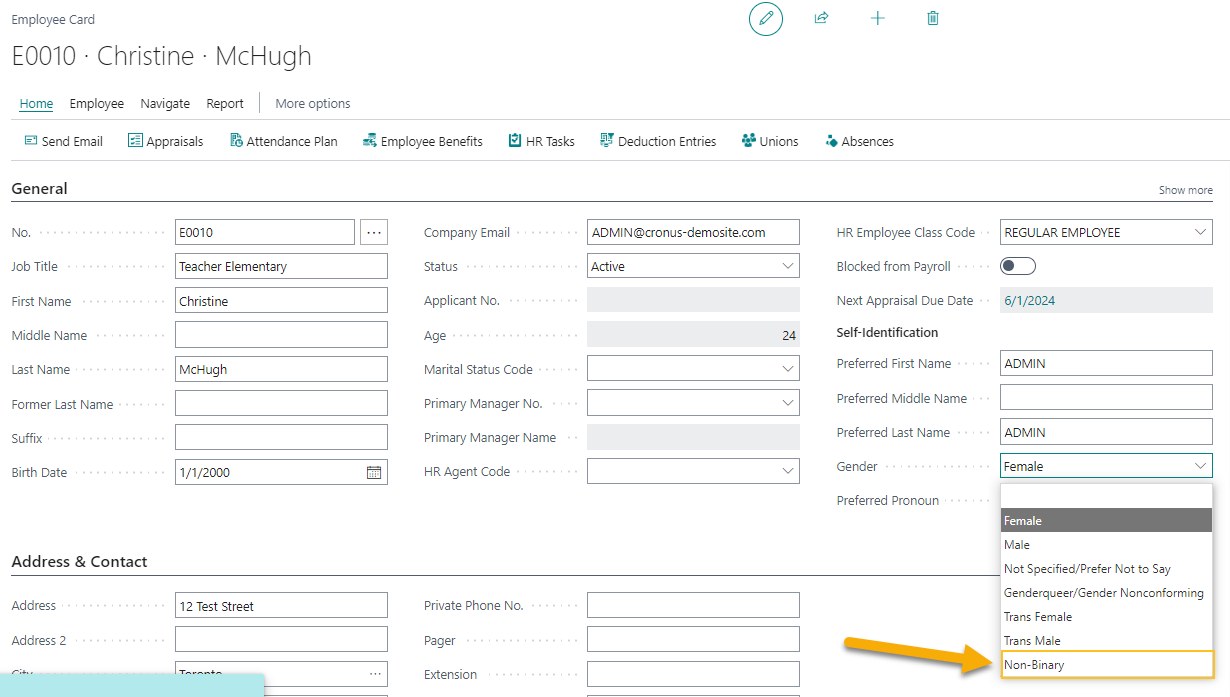Toggle Blocked from Payroll switch

point(1017,265)
